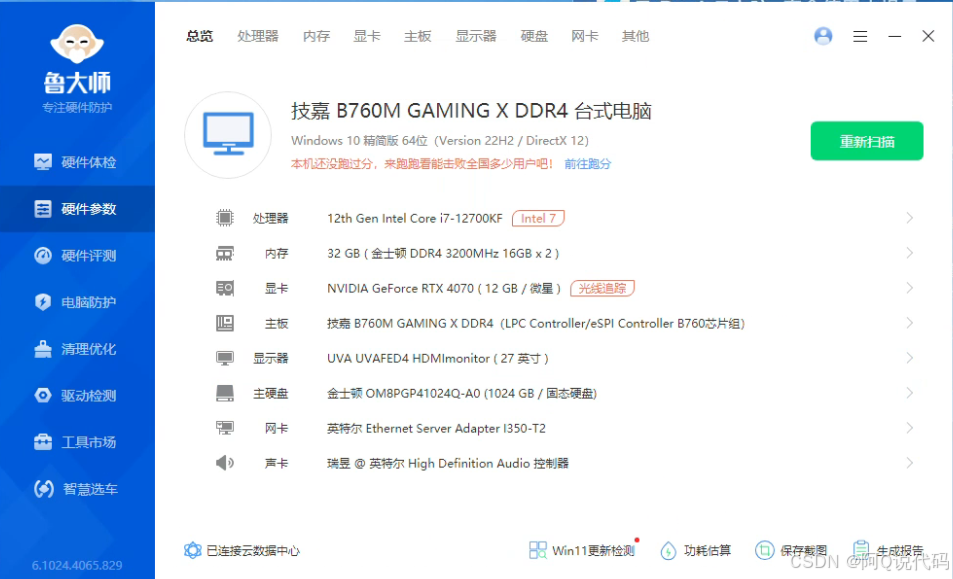Click the sound card speaker icon
Screen dimensions: 953x579
pyautogui.click(x=225, y=463)
